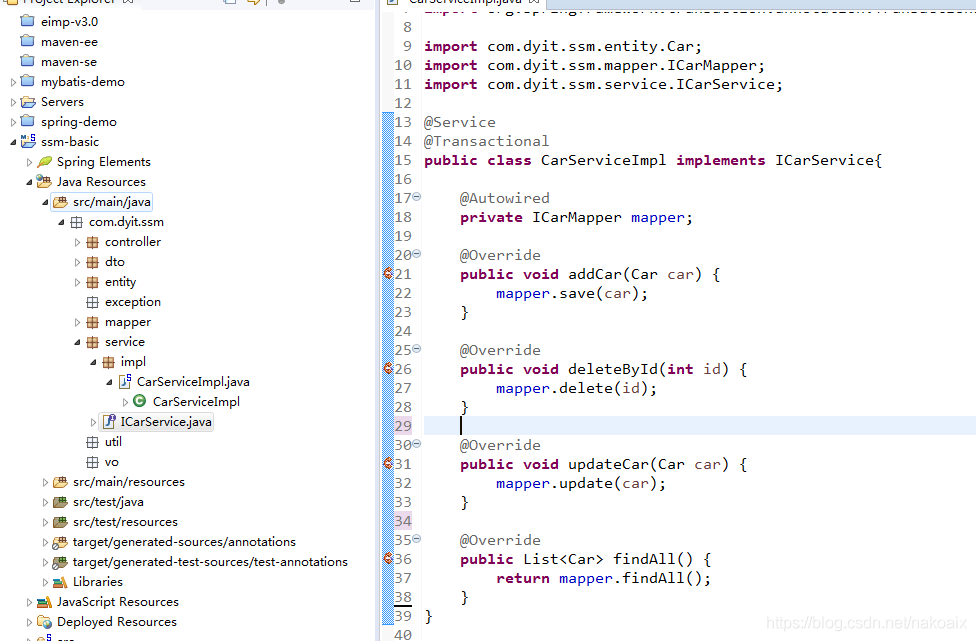
Task: Fold the addCar method at line 20
Action: click(417, 253)
